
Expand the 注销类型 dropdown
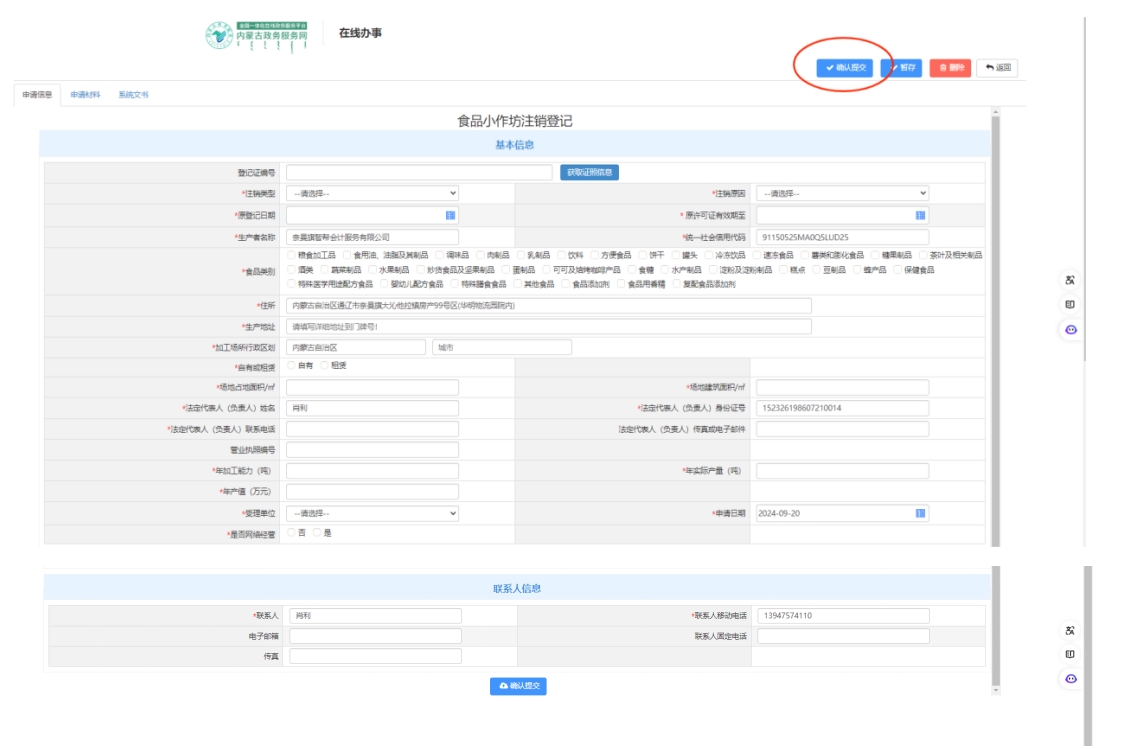click(372, 193)
